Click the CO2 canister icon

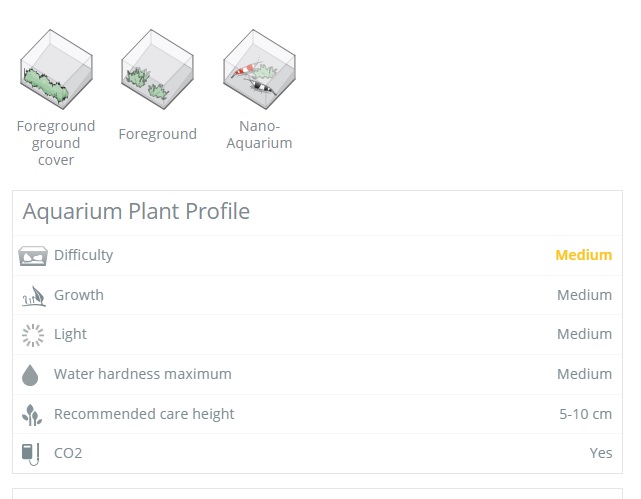32,454
